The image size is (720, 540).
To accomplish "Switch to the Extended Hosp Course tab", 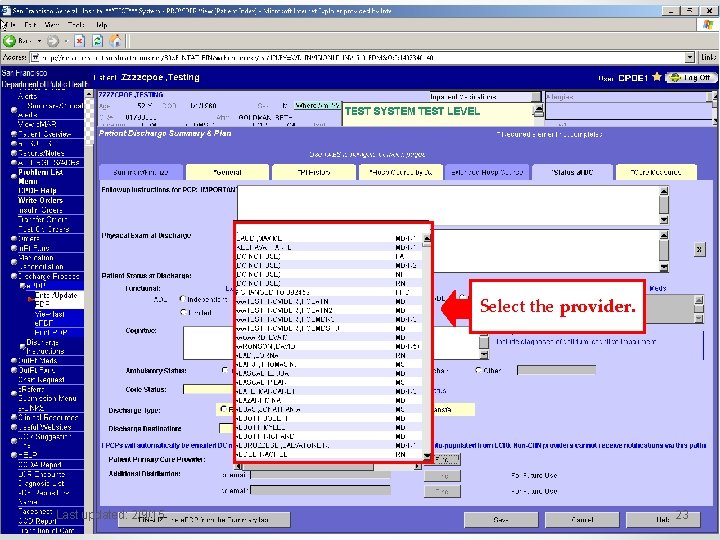I will pos(487,173).
